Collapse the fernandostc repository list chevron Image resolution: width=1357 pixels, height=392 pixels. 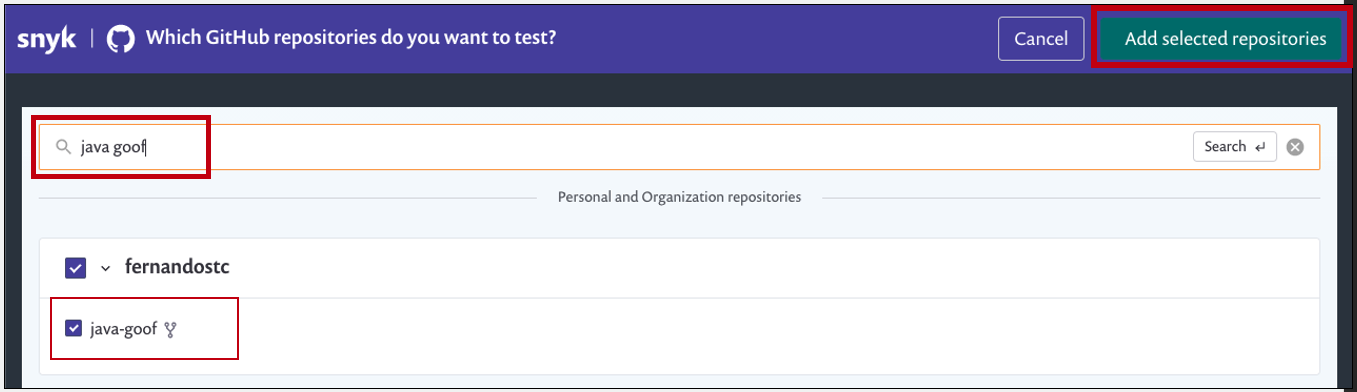pos(105,269)
